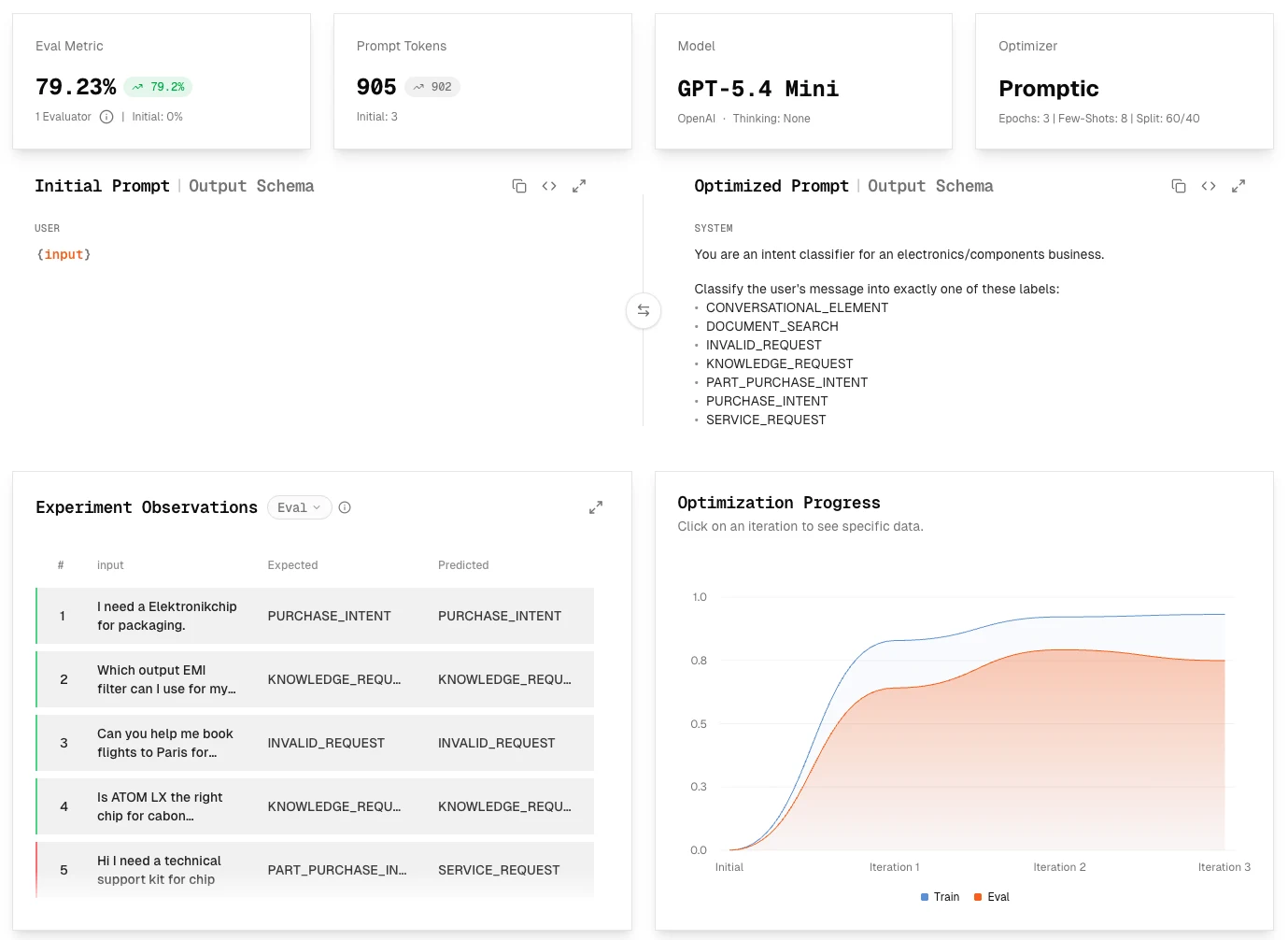Select Iteration 1 on the progress chart

894,867
